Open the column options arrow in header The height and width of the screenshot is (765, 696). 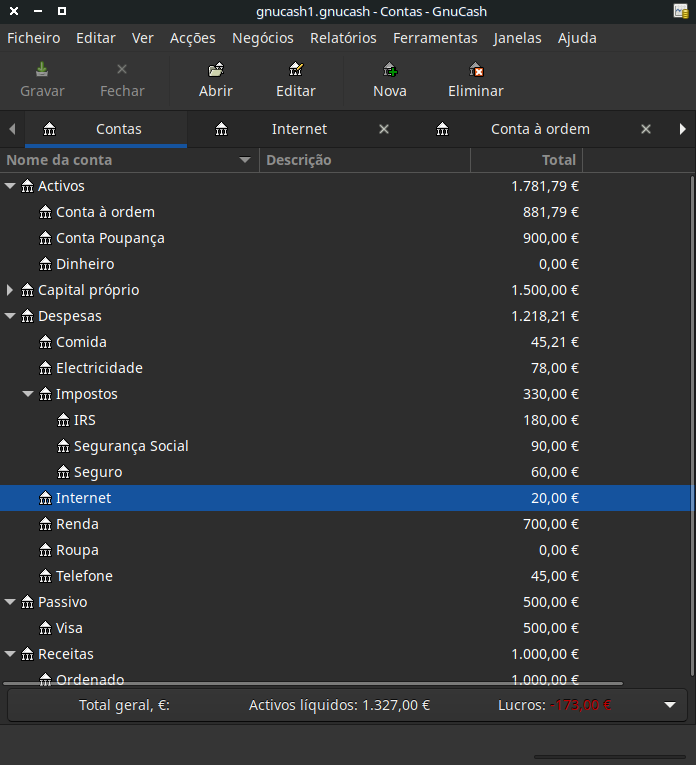point(245,160)
